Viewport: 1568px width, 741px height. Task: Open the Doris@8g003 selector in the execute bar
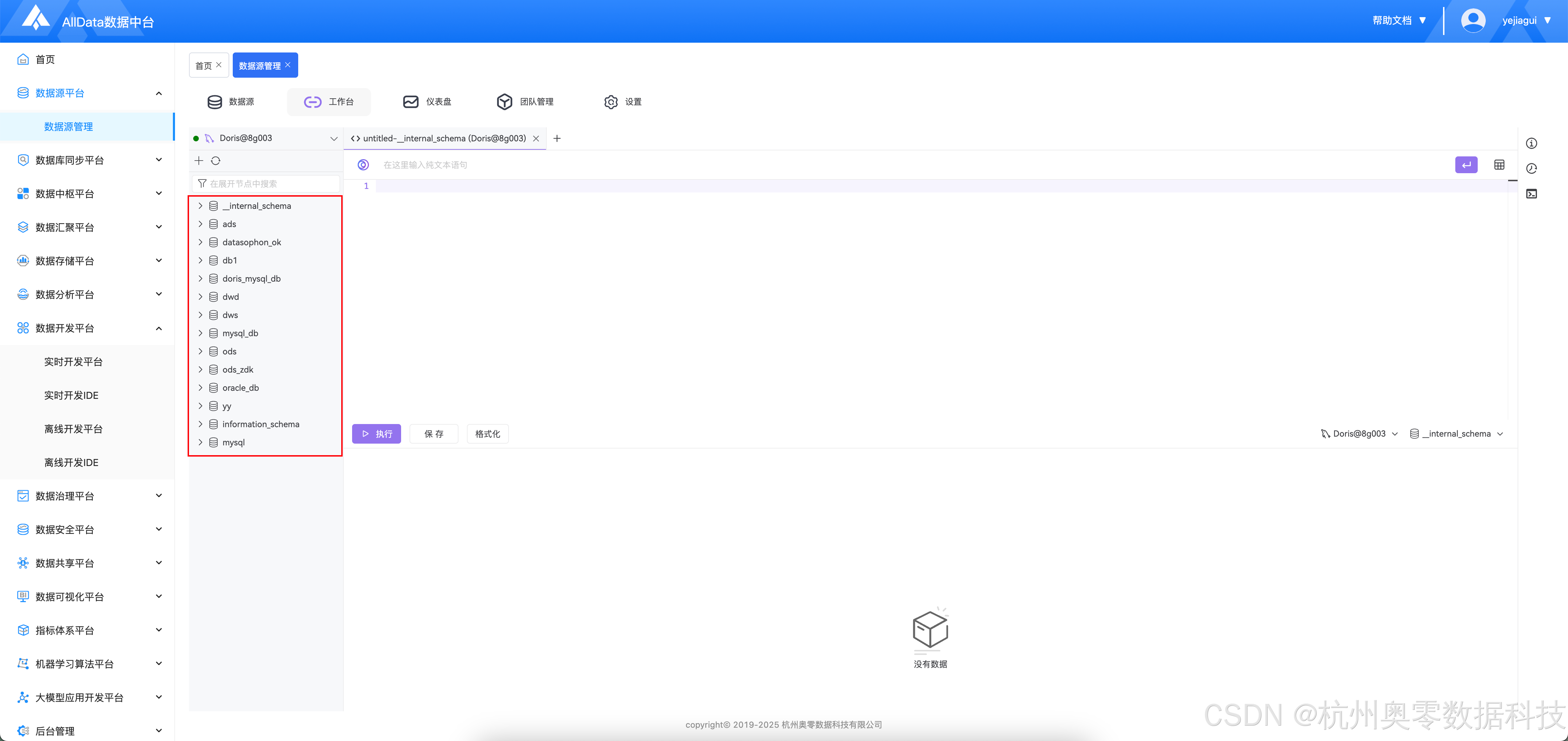tap(1360, 434)
